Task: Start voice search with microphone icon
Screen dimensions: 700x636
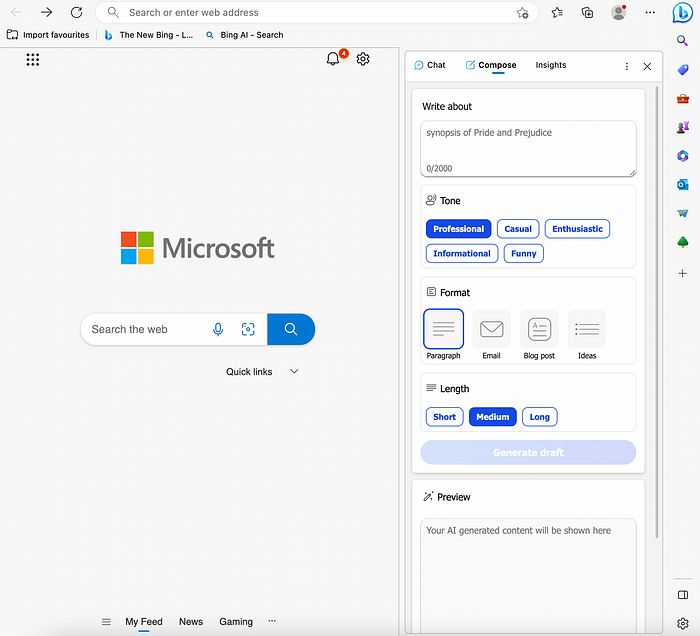Action: (218, 329)
